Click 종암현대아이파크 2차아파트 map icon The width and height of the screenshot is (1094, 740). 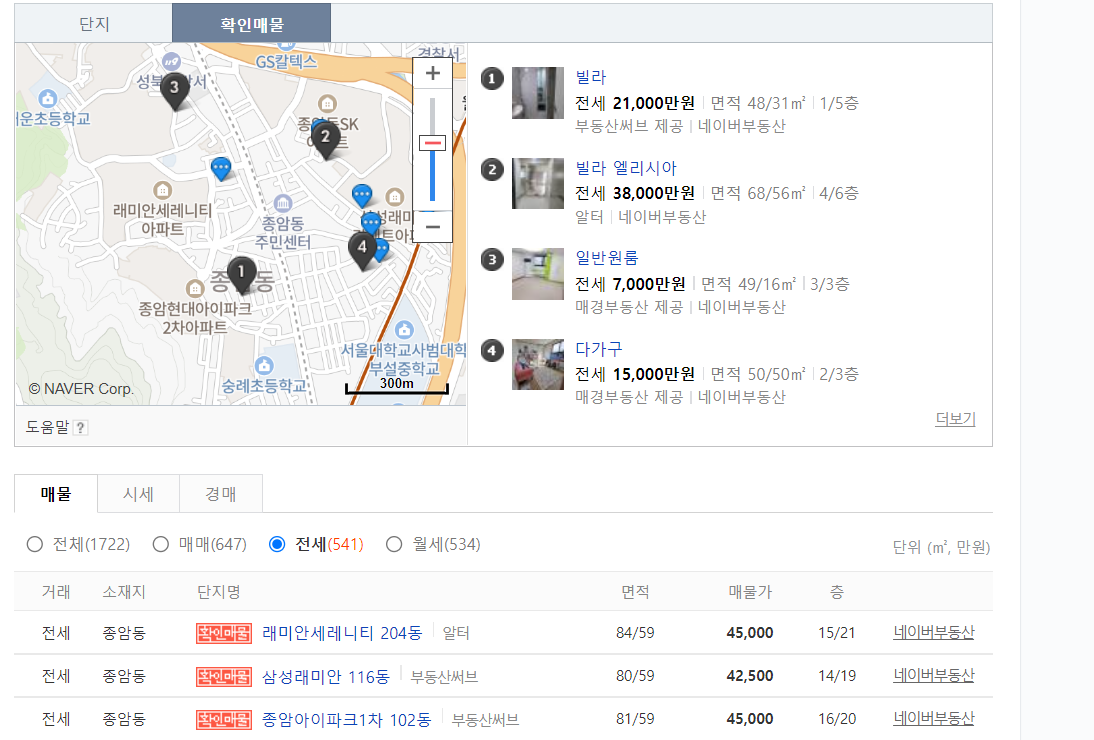click(195, 288)
